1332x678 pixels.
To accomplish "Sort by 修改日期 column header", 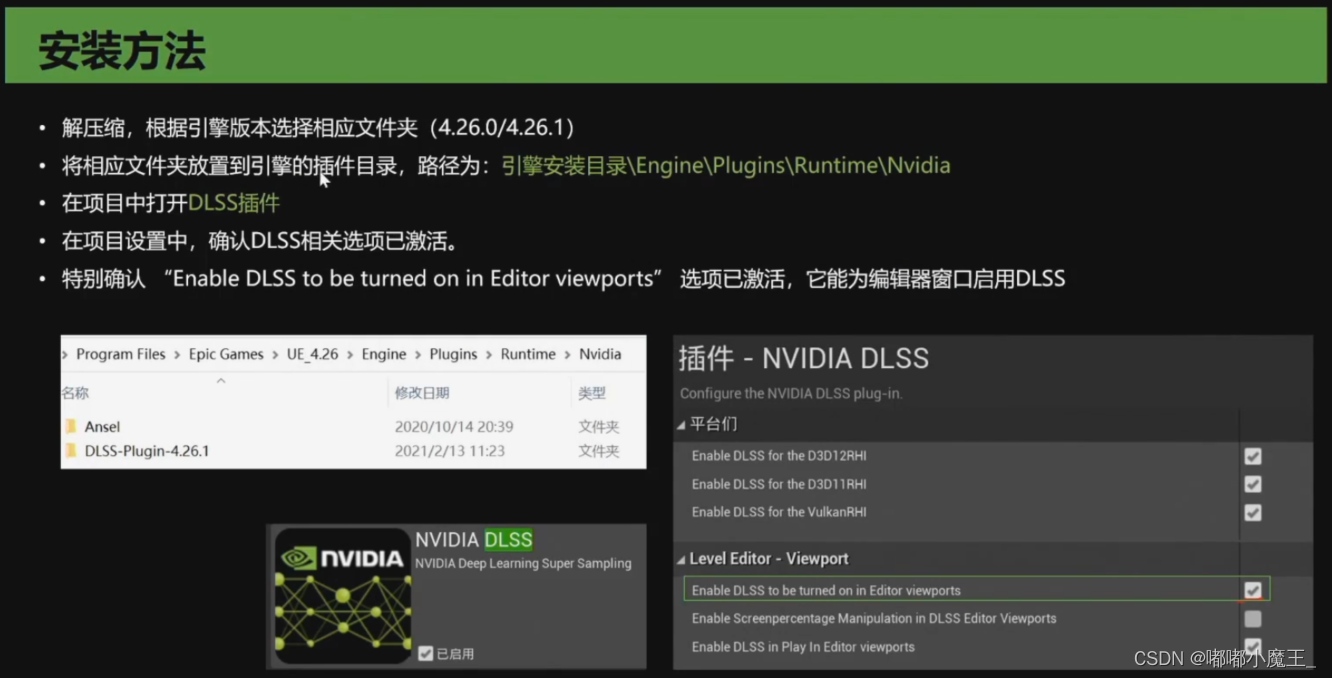I will [x=422, y=393].
